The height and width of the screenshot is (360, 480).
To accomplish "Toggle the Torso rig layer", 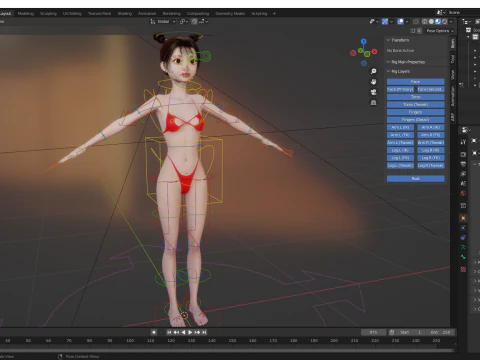I will coord(415,97).
